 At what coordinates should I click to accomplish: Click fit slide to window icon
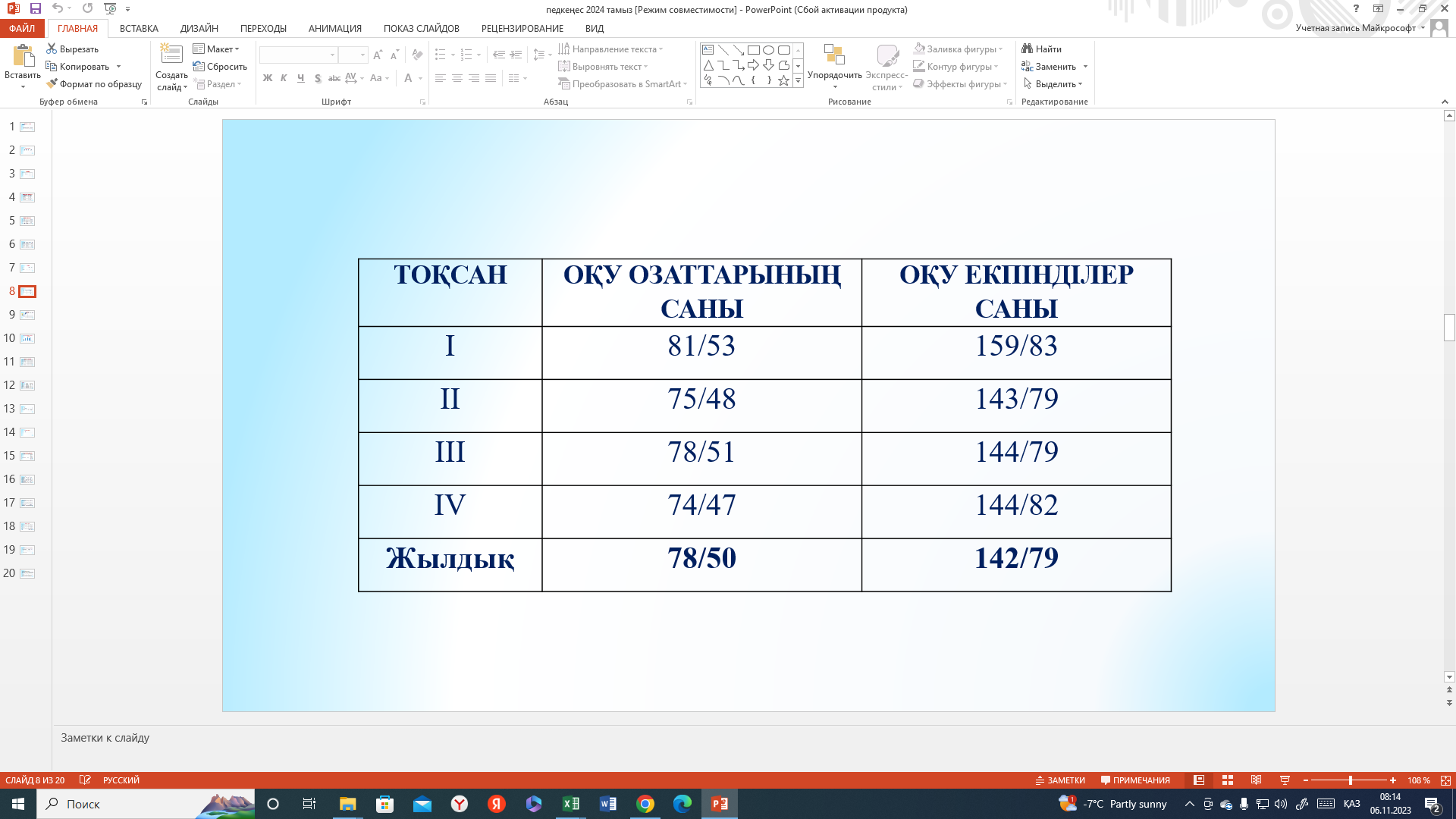pyautogui.click(x=1445, y=780)
